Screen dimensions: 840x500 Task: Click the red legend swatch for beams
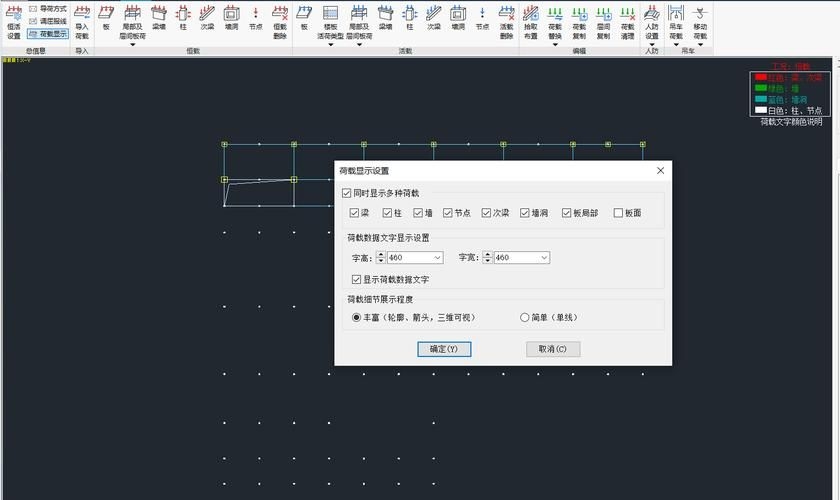[x=761, y=77]
